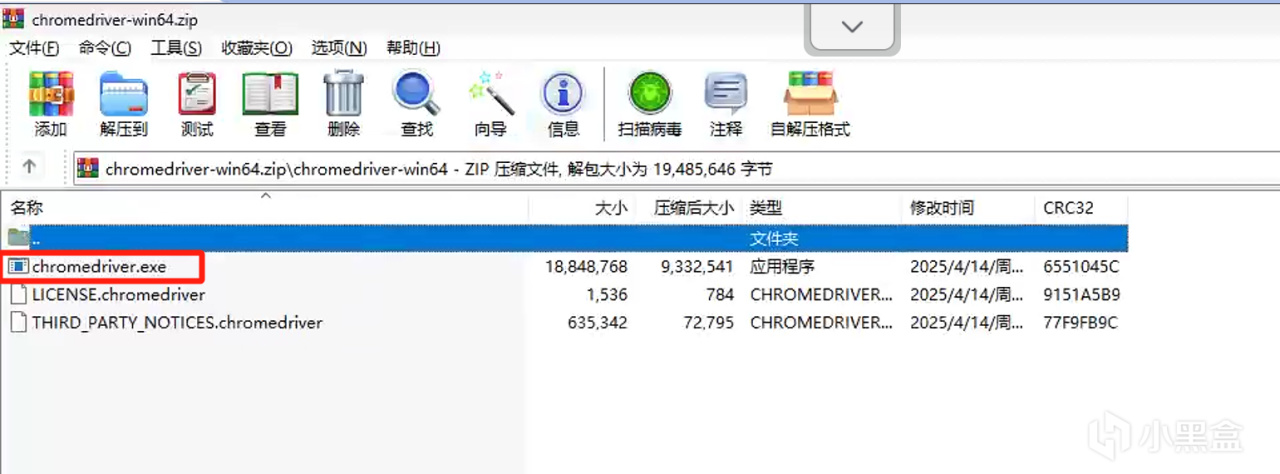Open the Options (选项) menu
This screenshot has width=1280, height=474.
[x=339, y=48]
